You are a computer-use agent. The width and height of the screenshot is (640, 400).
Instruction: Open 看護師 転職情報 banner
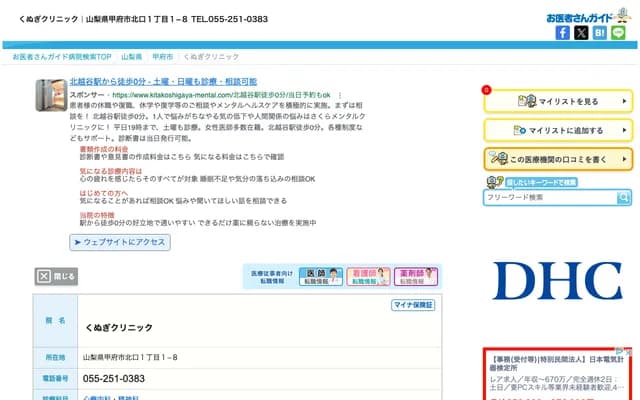368,276
